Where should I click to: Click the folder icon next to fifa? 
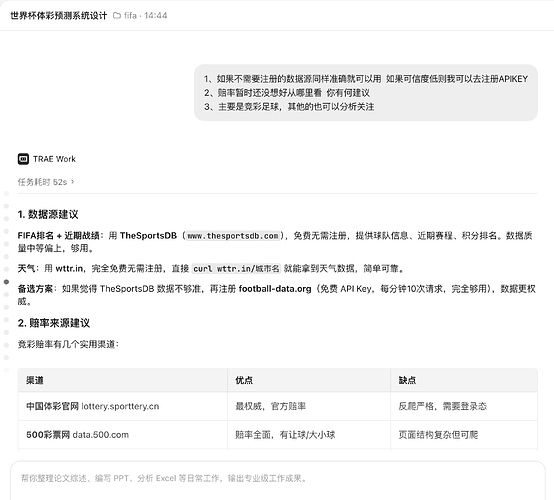117,16
